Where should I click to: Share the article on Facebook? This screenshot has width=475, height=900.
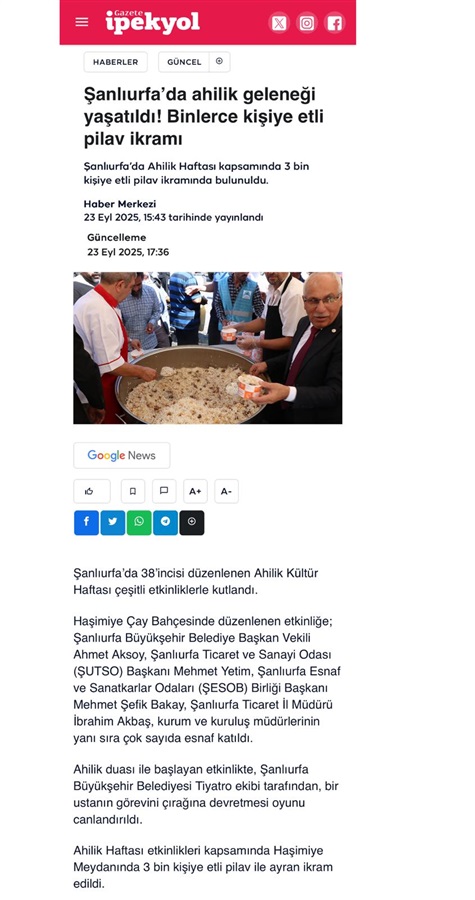click(x=87, y=522)
